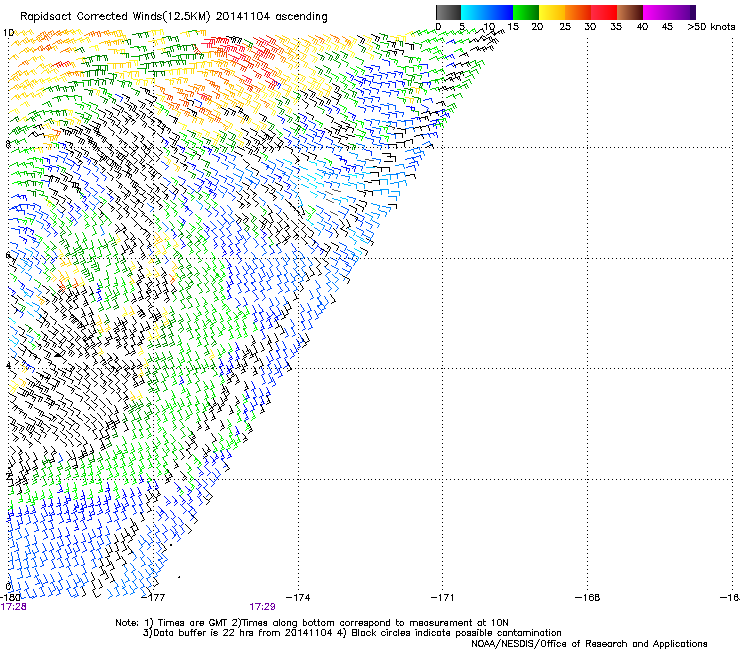Click the date text '20141104 ascending'
Viewport: 740px width, 650px height.
271,17
